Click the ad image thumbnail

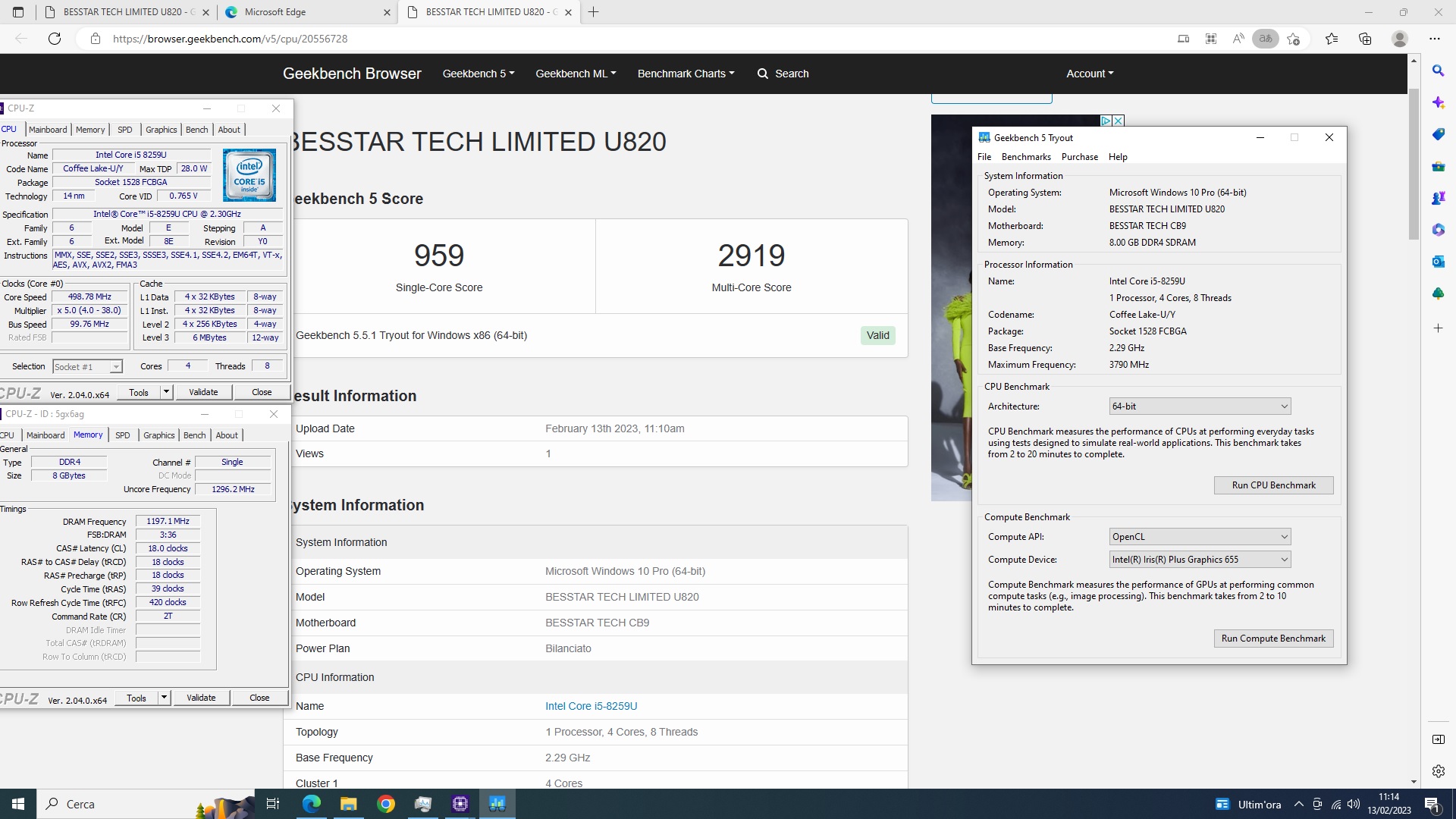click(950, 307)
